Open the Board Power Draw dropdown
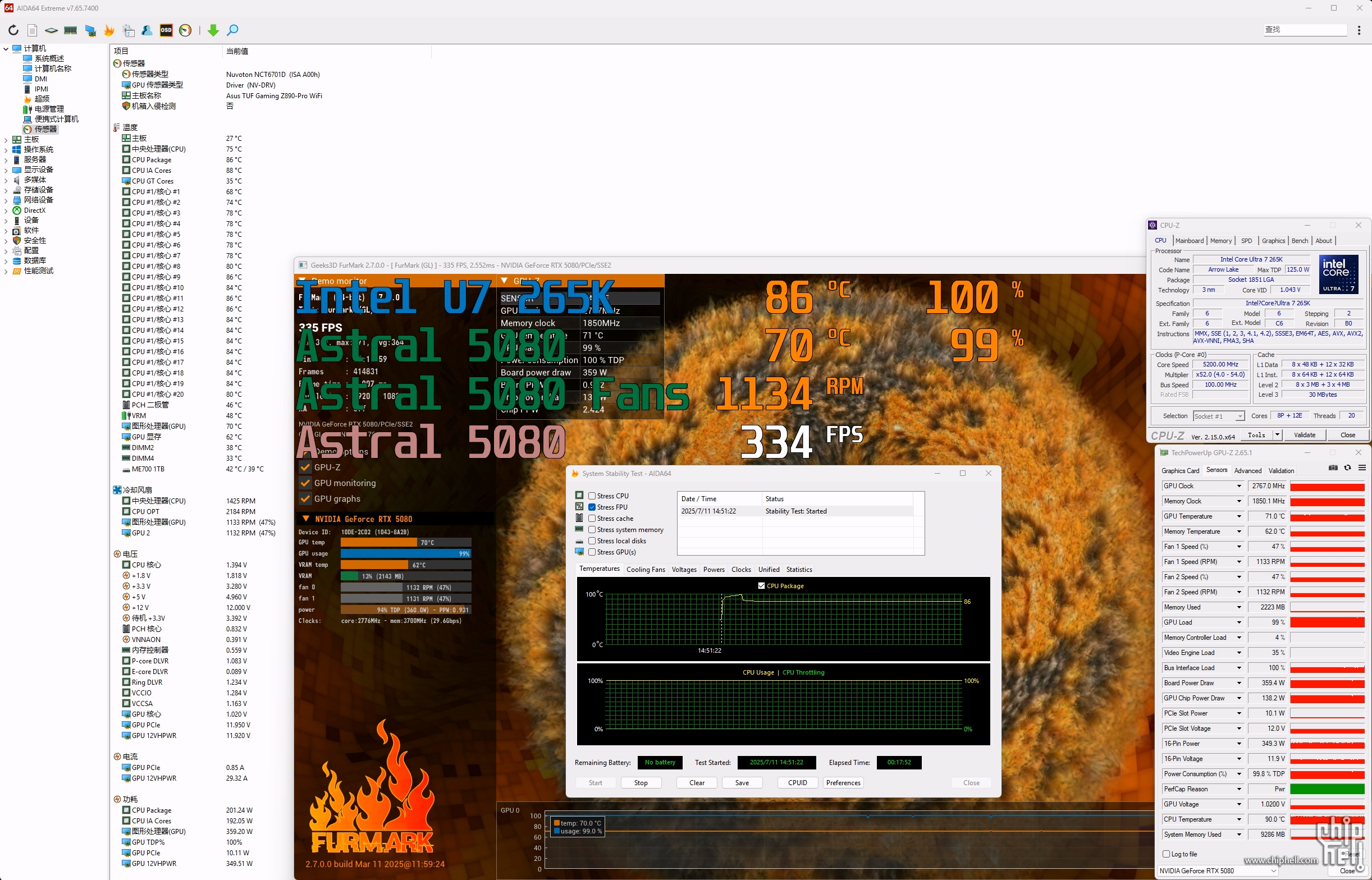Image resolution: width=1372 pixels, height=880 pixels. pos(1239,684)
